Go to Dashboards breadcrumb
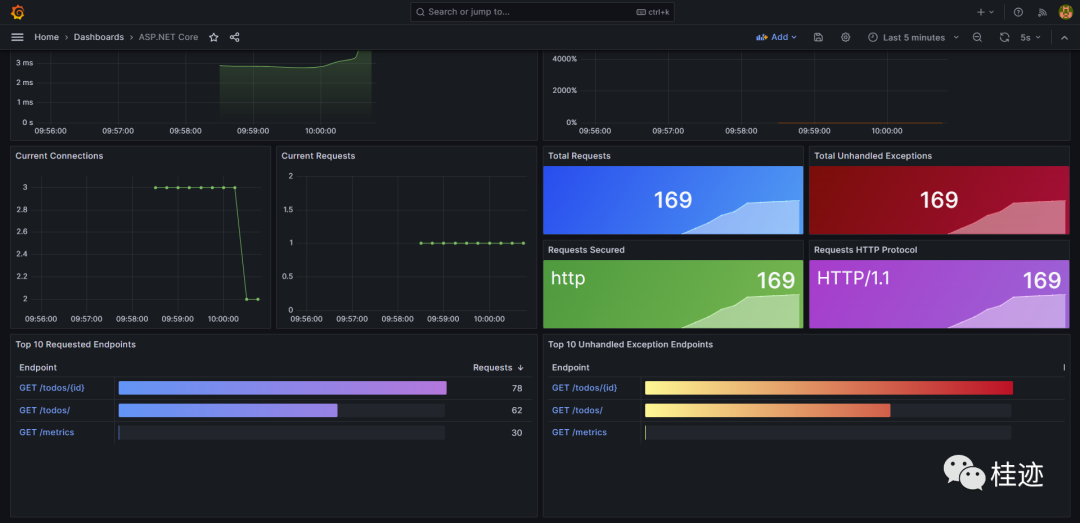 [98, 37]
